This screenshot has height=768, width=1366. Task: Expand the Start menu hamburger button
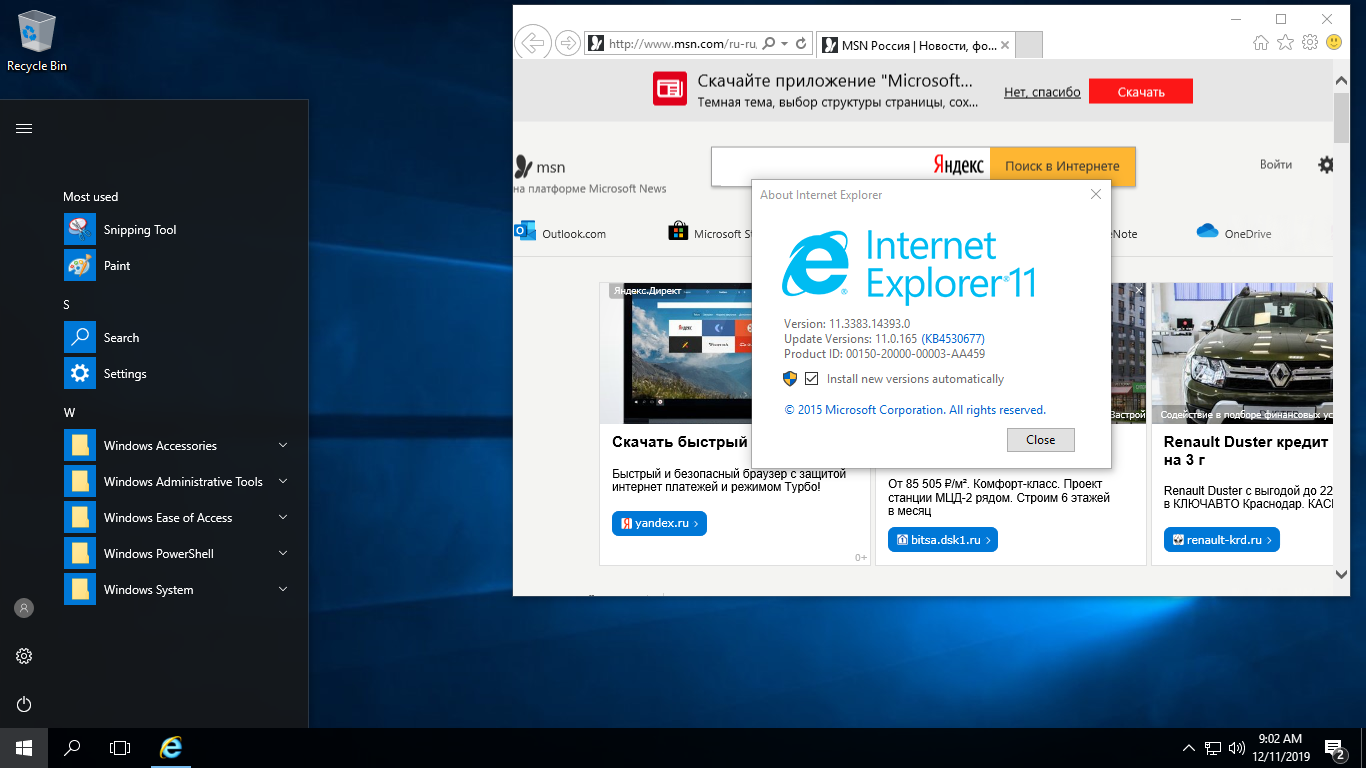(24, 128)
